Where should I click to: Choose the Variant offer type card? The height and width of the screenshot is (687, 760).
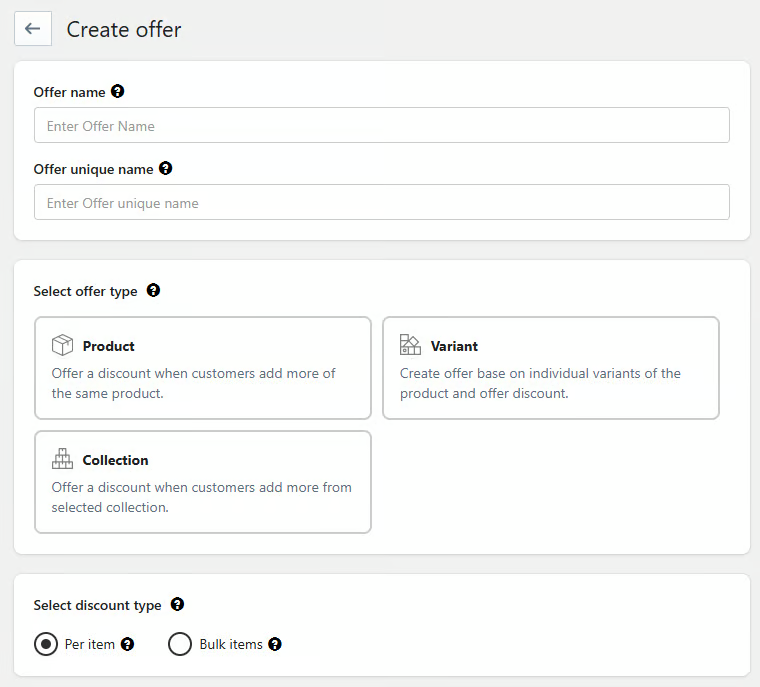(550, 368)
